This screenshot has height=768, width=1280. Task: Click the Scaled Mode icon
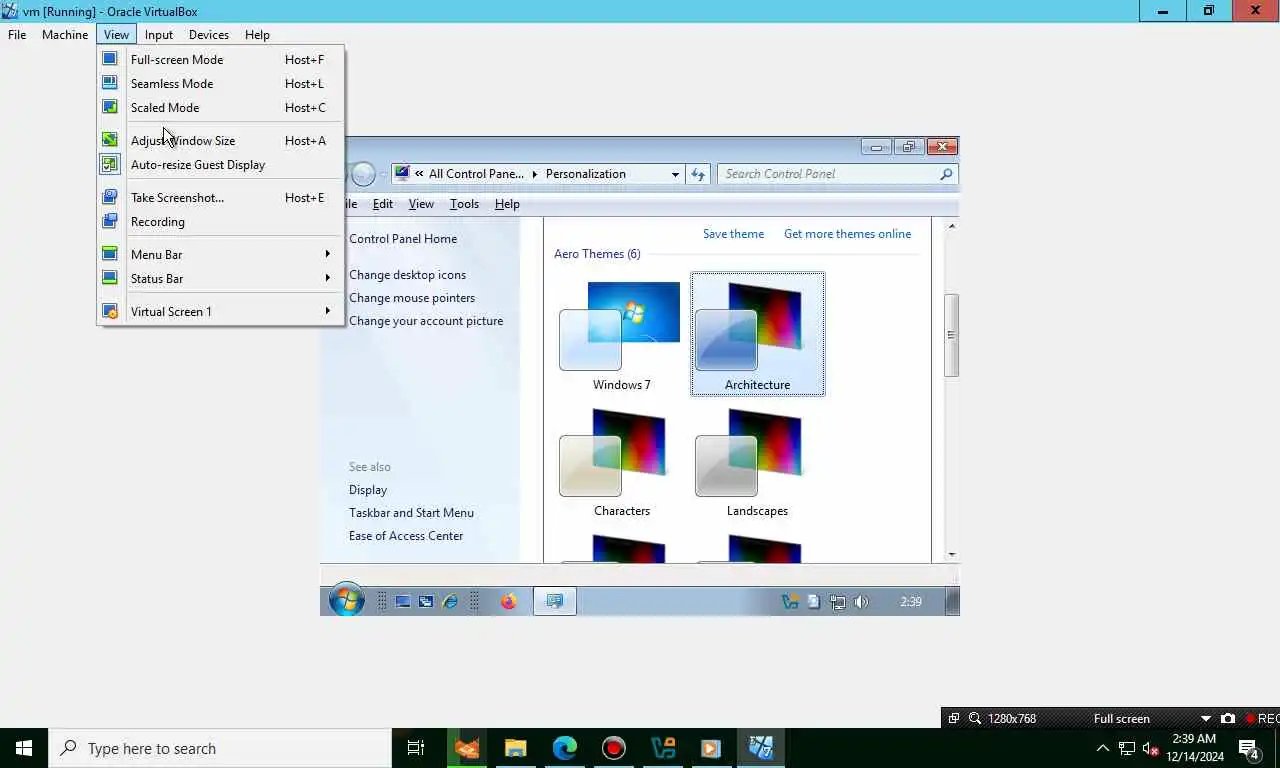click(x=110, y=107)
